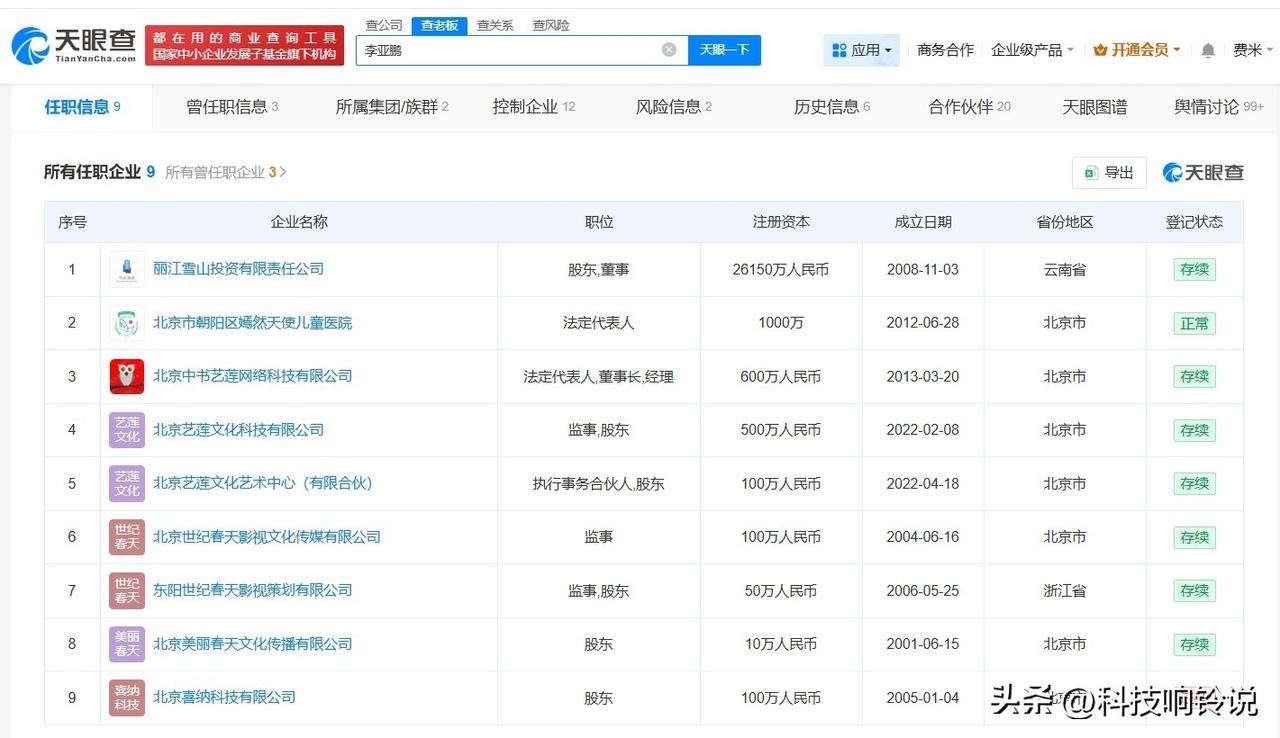Clear the search box with the x icon
This screenshot has height=738, width=1280.
pos(668,49)
